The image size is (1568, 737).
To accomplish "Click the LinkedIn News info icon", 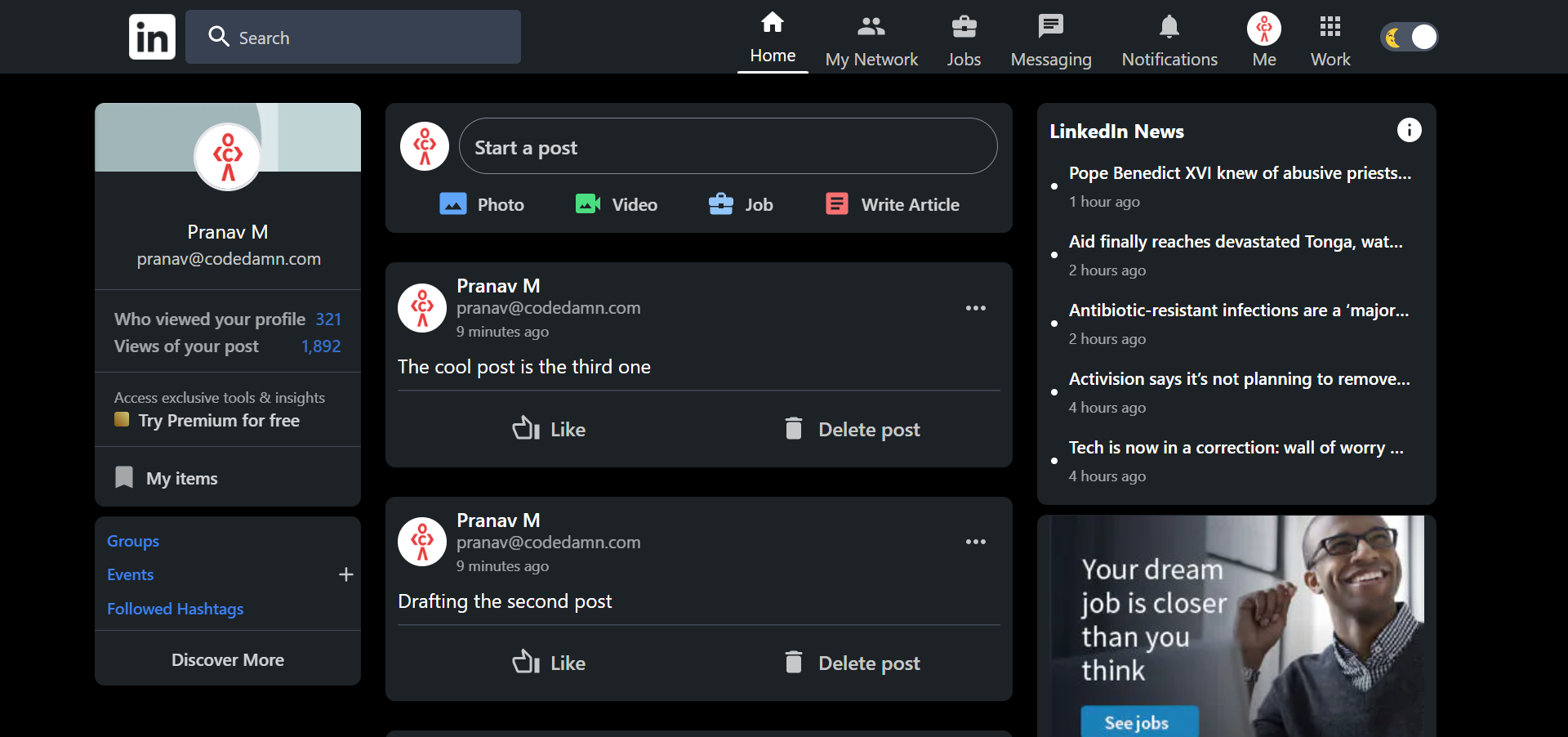I will [x=1409, y=130].
